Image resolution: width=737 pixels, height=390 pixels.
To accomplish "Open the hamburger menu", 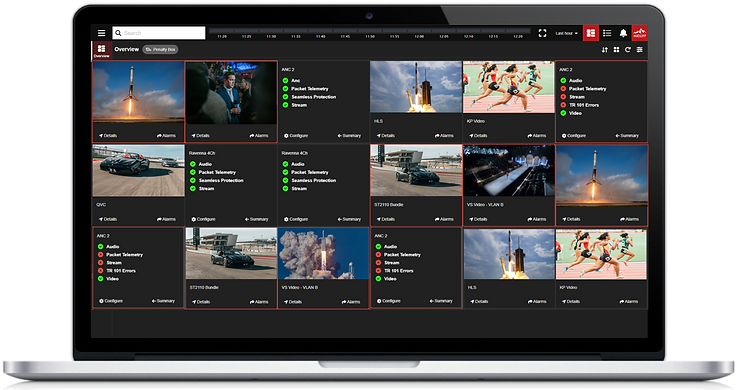I will (102, 33).
